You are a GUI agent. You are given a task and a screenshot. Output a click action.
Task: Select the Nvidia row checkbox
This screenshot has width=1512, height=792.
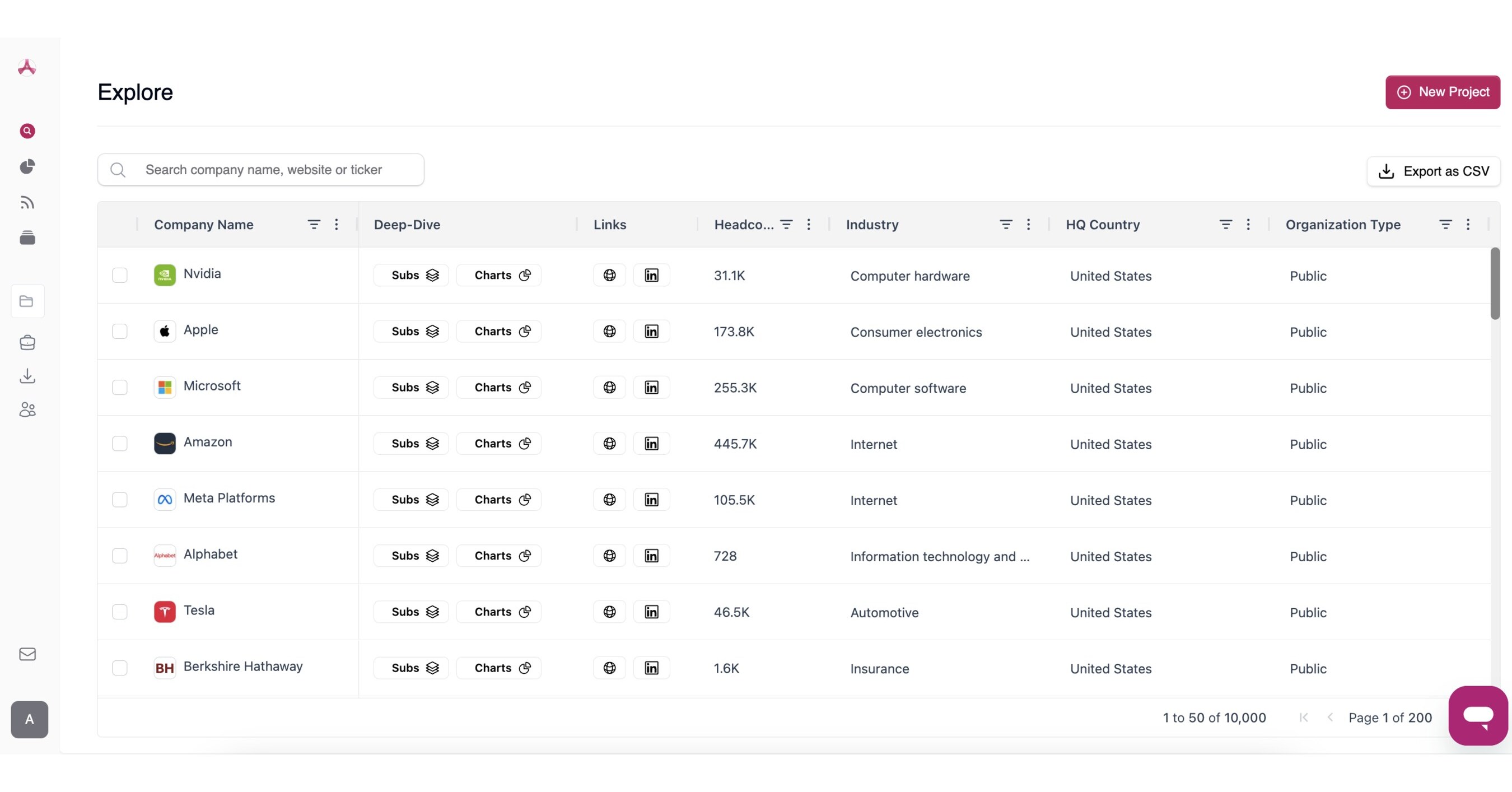(120, 275)
